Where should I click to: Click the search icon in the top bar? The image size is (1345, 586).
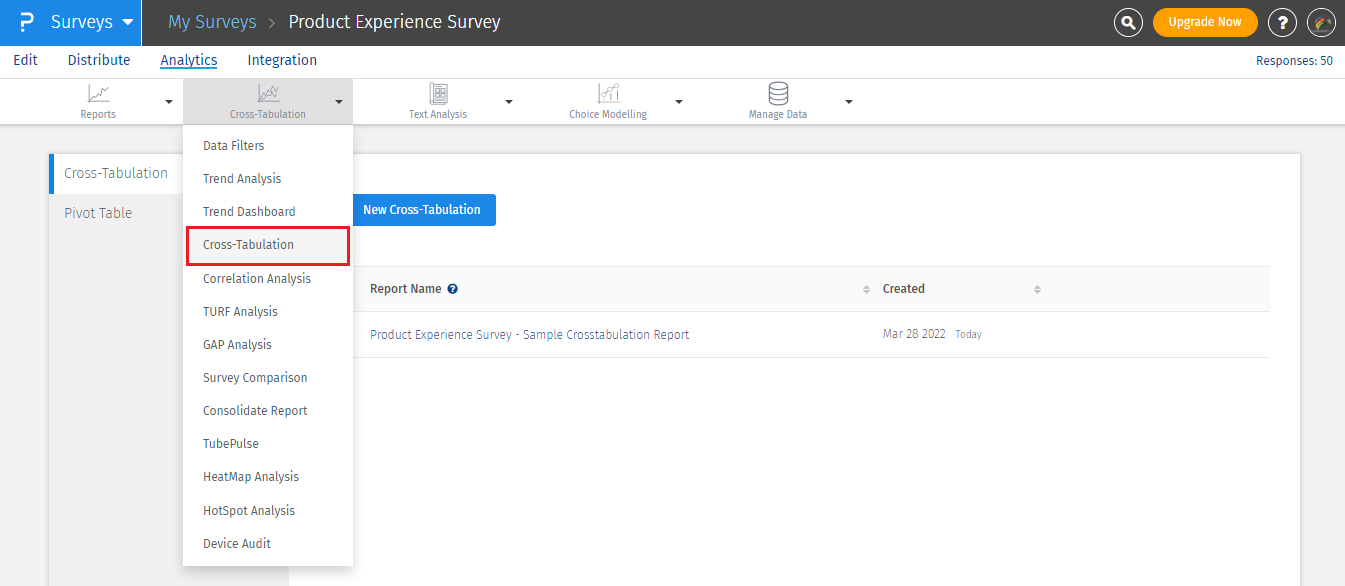point(1128,22)
